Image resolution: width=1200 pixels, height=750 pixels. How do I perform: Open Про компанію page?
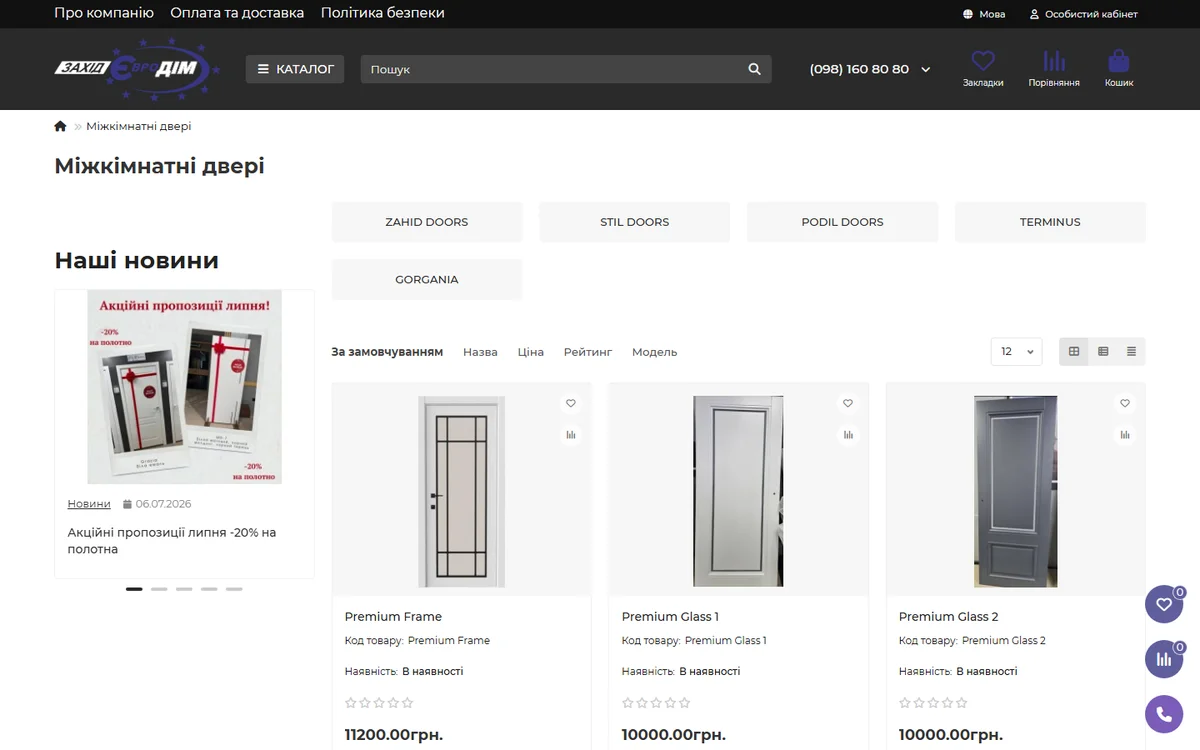(104, 13)
